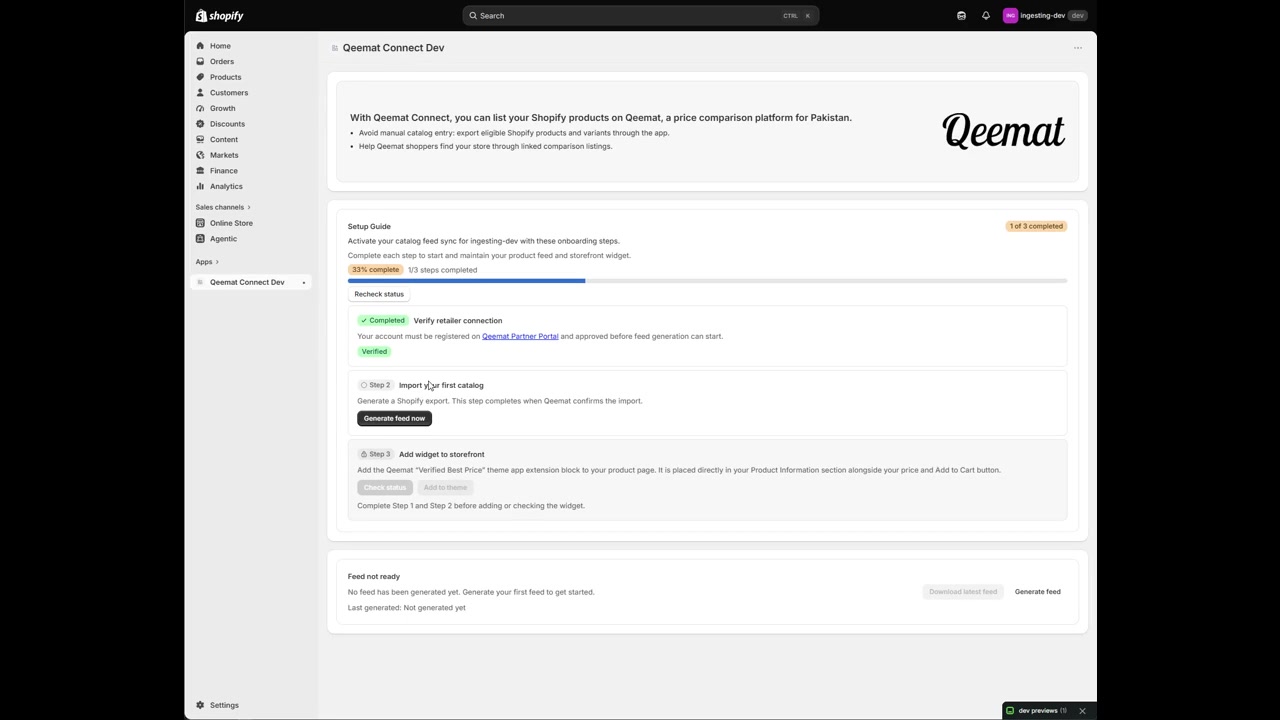Focus the Search input field

click(x=640, y=16)
